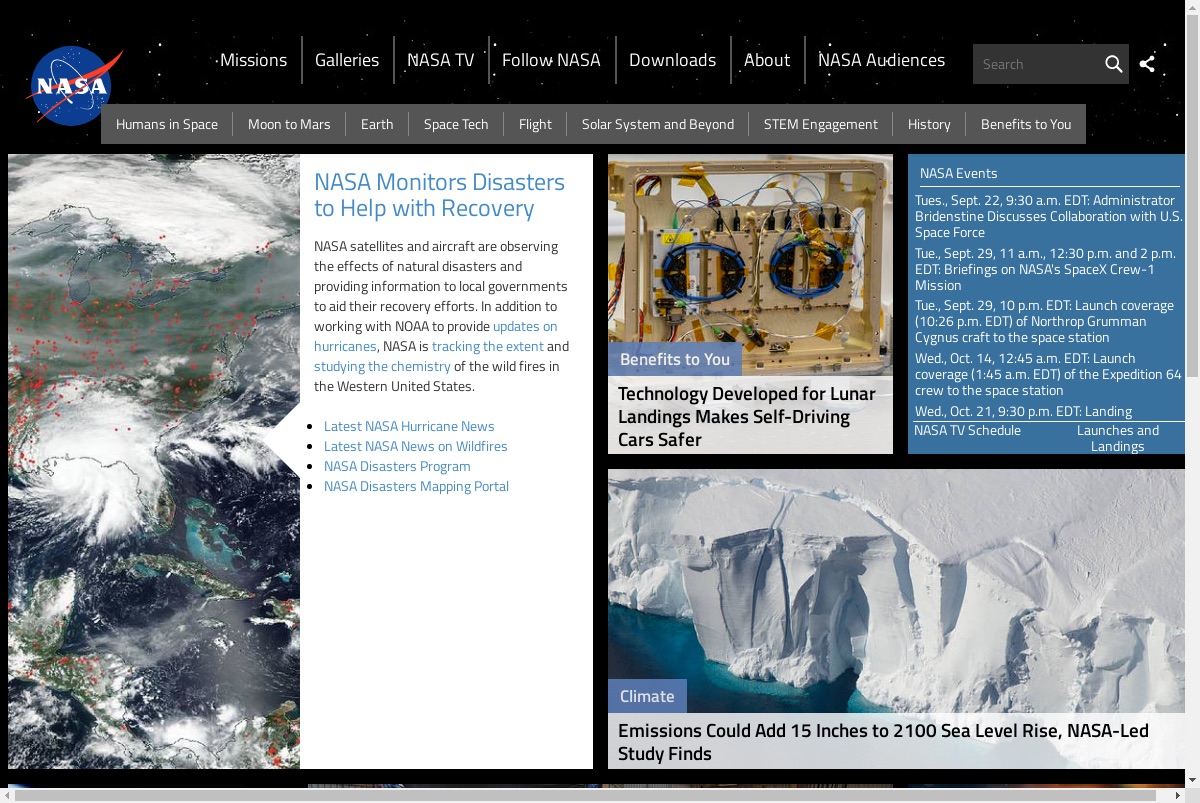Open the self-driving cars article headline

pos(747,416)
